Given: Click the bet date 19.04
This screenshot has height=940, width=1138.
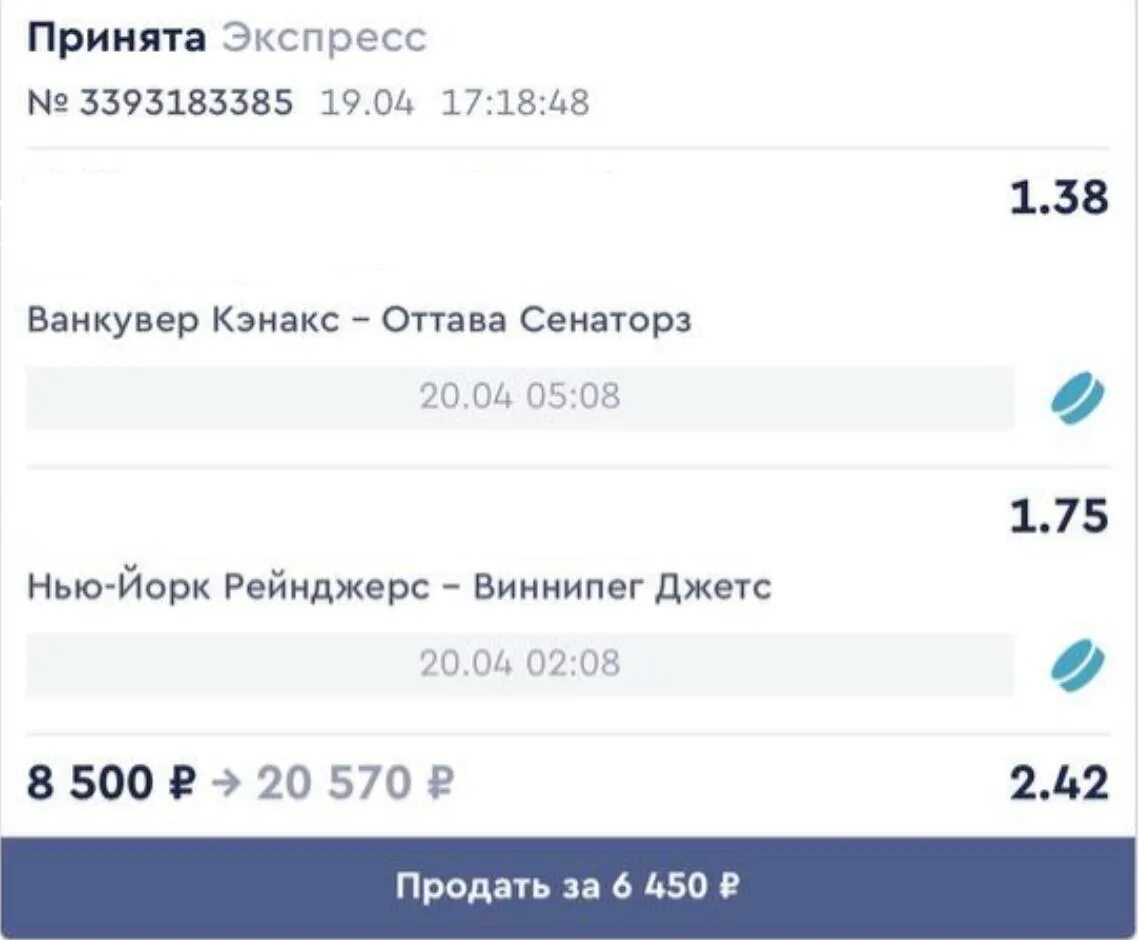Looking at the screenshot, I should [367, 102].
